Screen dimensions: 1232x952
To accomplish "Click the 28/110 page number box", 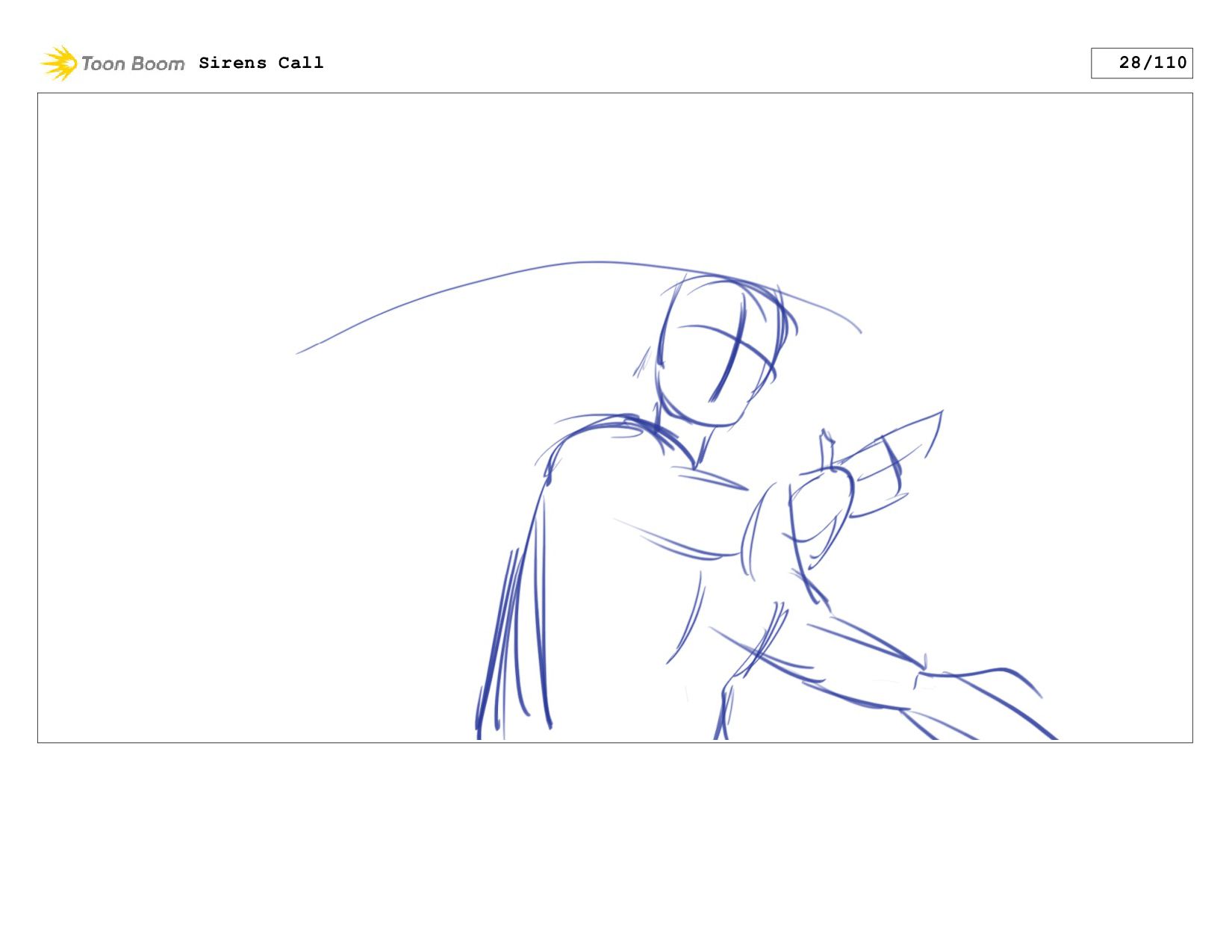I will click(1141, 63).
